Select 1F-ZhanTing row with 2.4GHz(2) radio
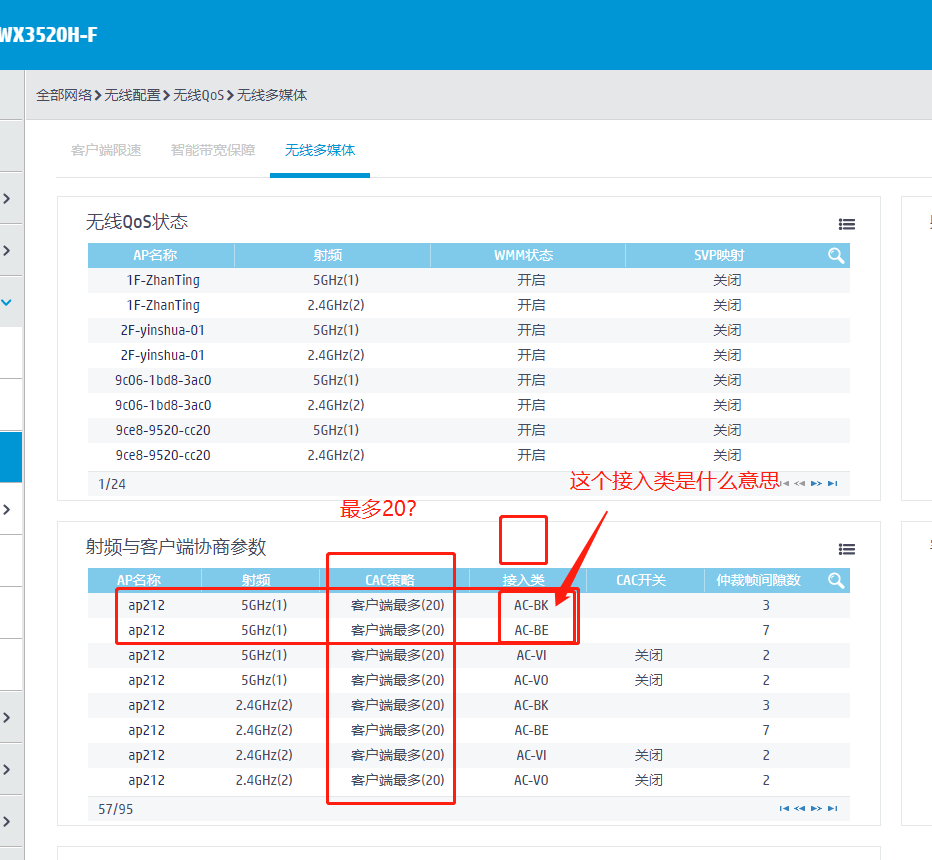Viewport: 932px width, 860px height. point(468,305)
